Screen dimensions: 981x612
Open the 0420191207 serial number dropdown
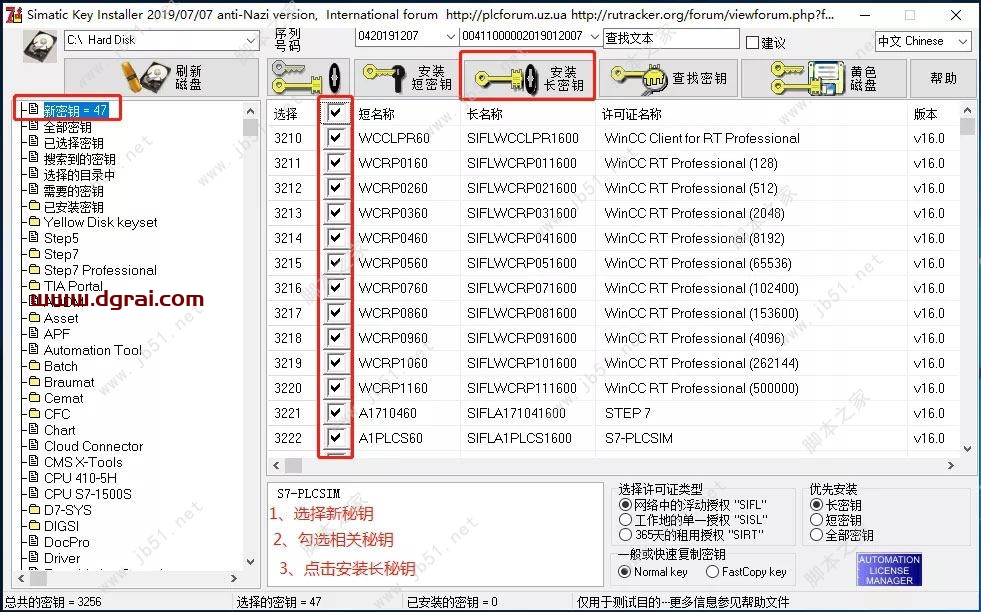(x=406, y=36)
